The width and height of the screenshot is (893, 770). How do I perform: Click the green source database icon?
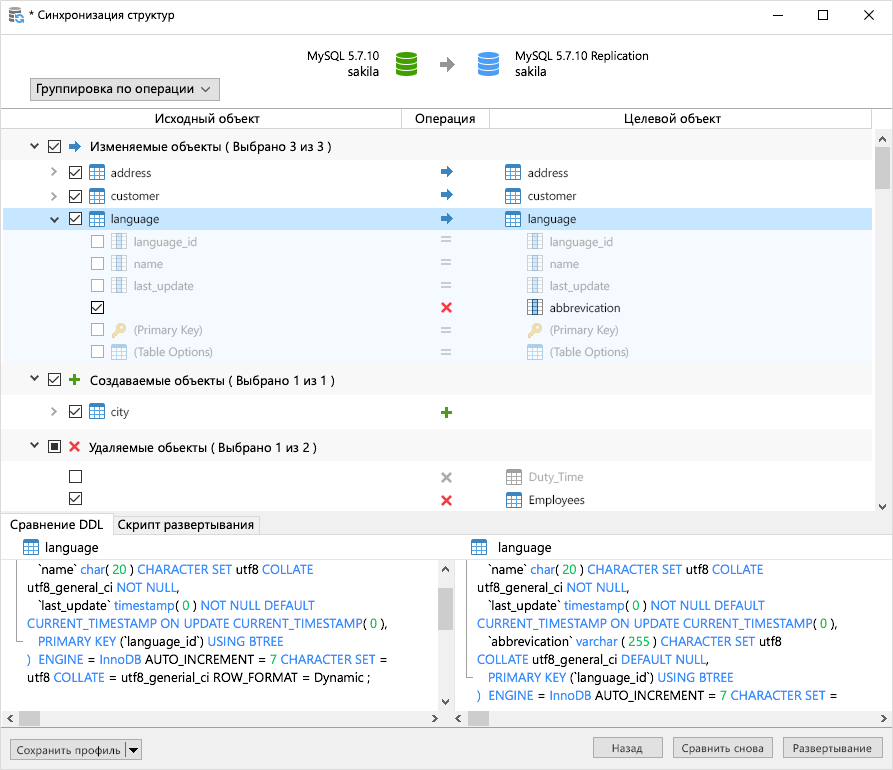coord(405,64)
